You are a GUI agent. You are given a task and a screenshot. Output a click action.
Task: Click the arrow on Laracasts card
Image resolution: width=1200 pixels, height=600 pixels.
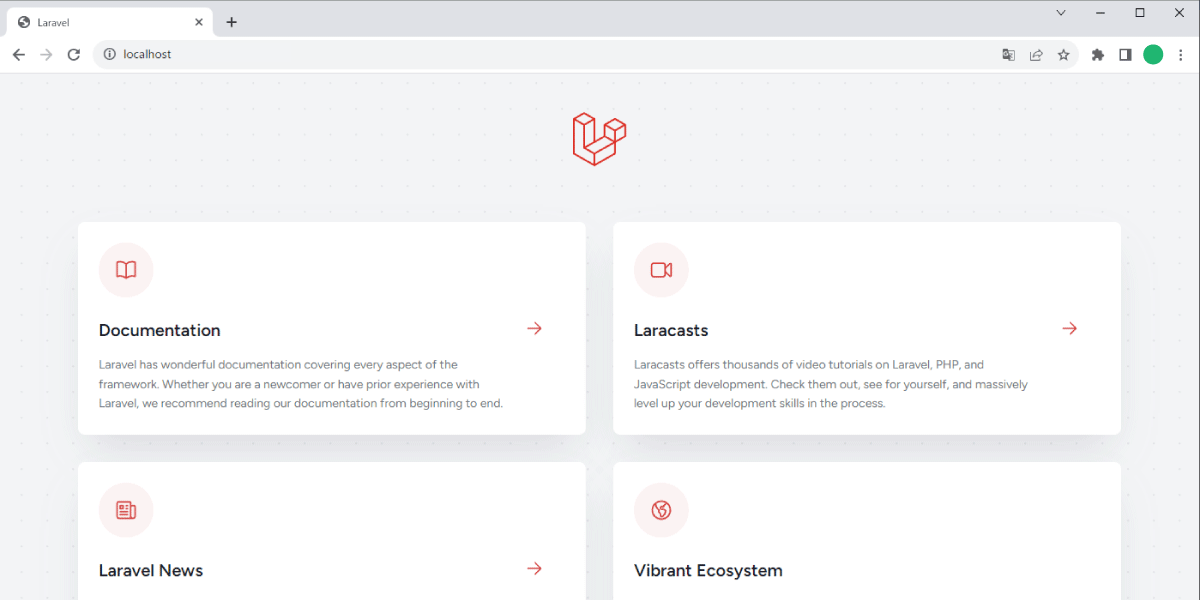pyautogui.click(x=1070, y=328)
